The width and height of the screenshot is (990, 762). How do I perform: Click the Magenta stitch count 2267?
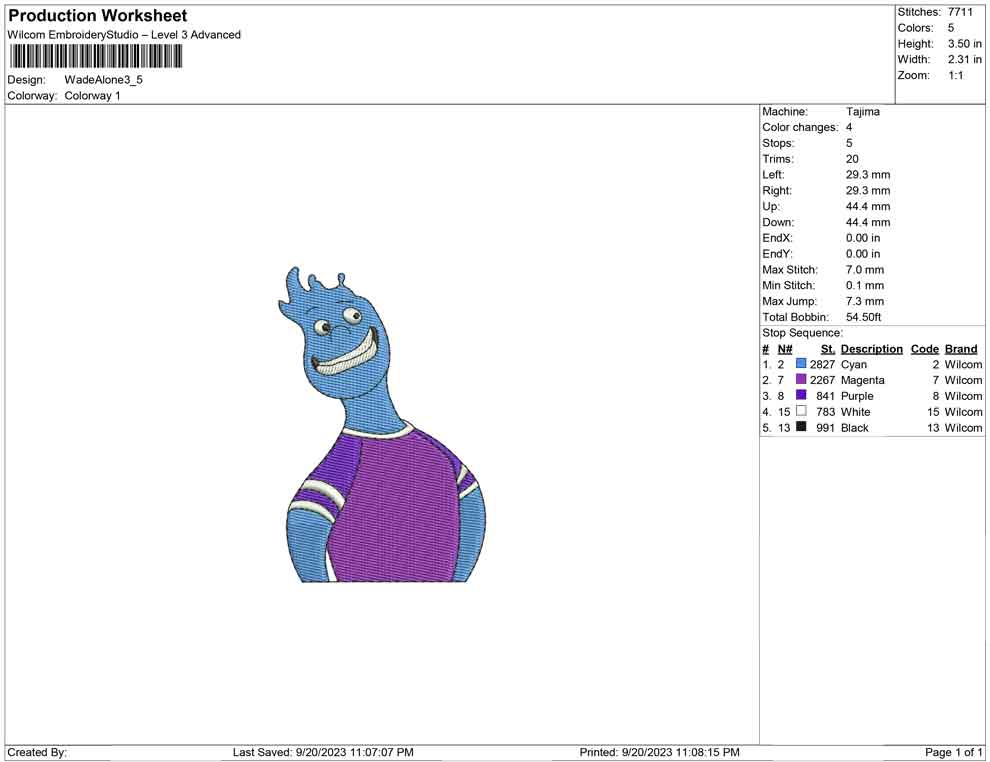(x=823, y=380)
